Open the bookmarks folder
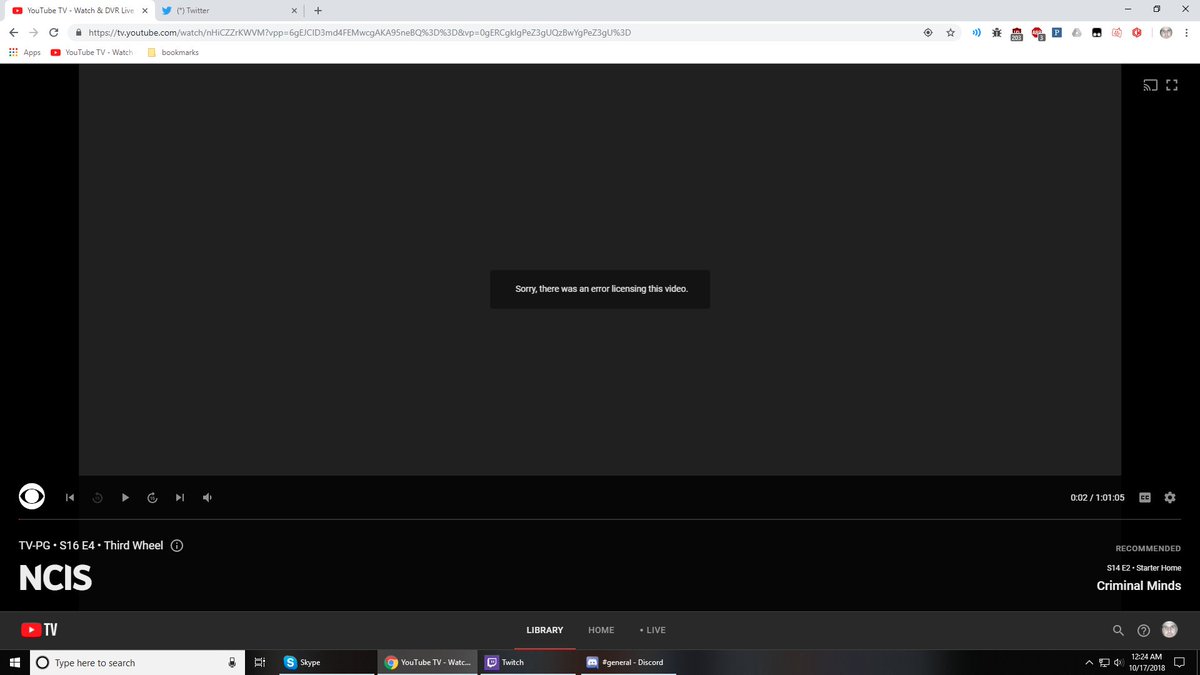The width and height of the screenshot is (1200, 675). coord(173,52)
